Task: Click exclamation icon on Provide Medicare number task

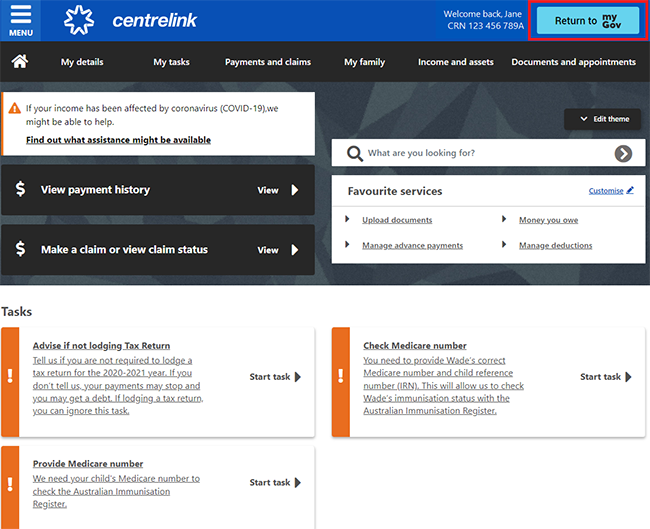Action: (x=10, y=484)
